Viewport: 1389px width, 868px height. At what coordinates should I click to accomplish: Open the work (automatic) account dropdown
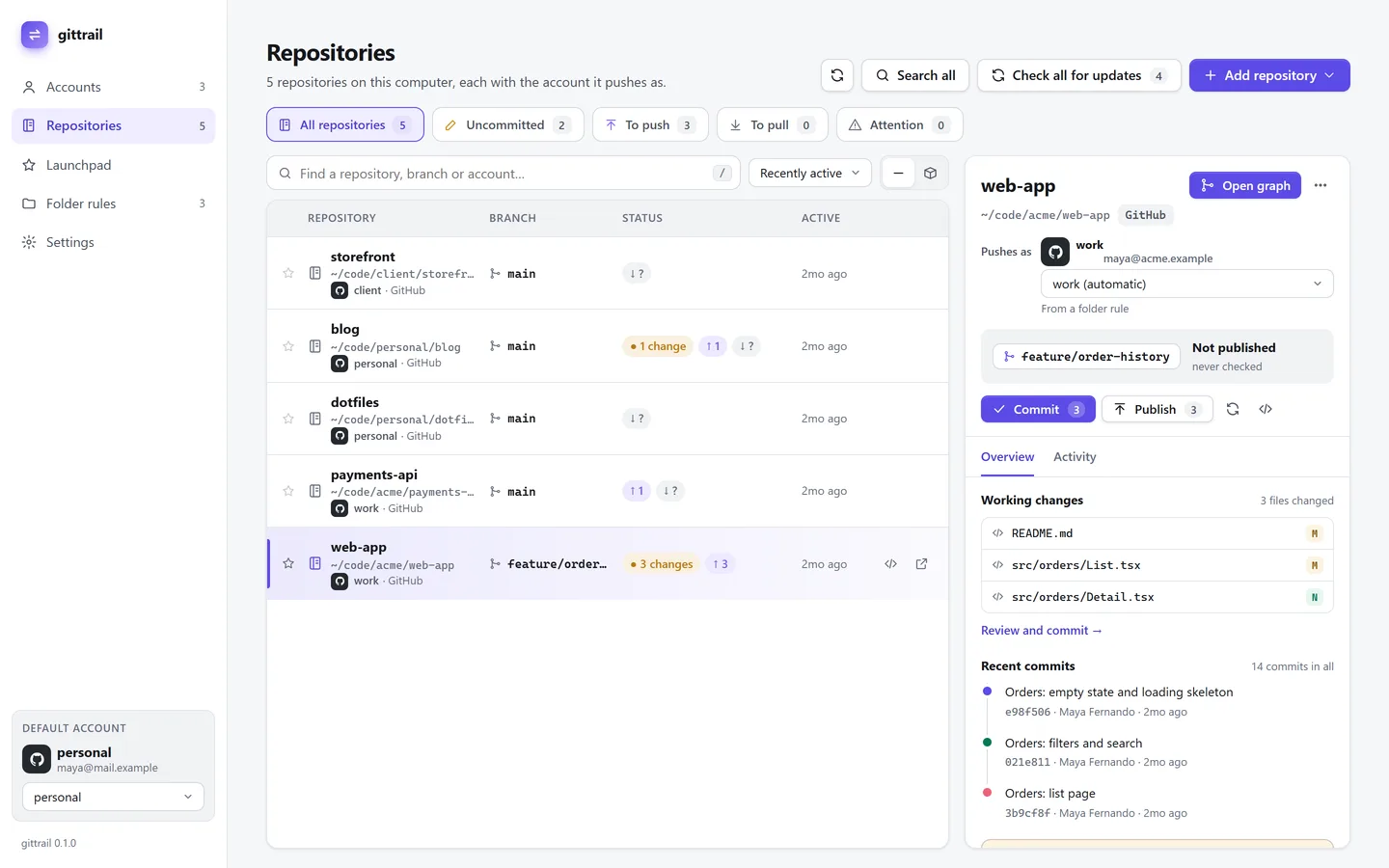[x=1187, y=285]
